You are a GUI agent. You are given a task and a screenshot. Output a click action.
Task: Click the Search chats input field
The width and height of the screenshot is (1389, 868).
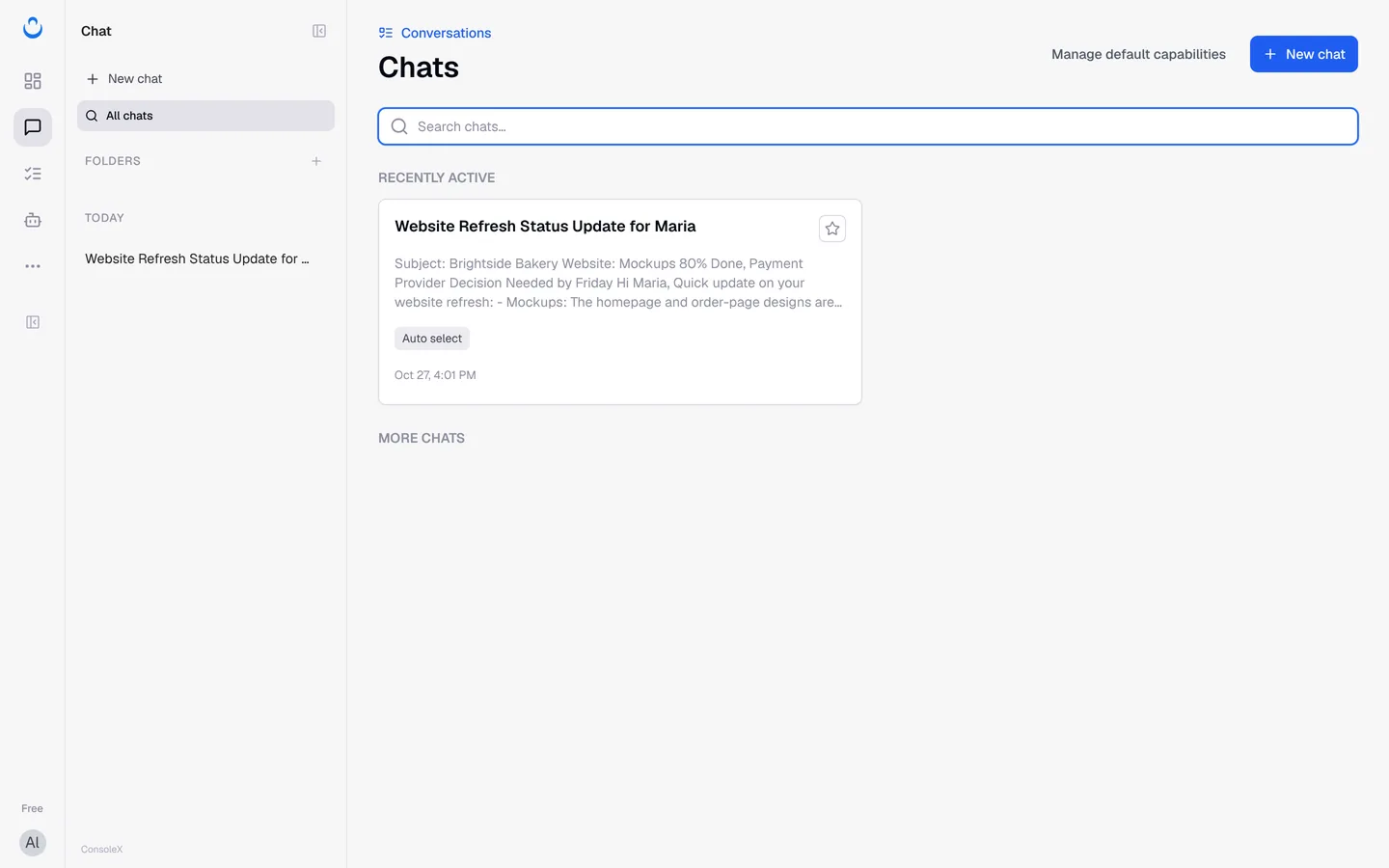(868, 126)
